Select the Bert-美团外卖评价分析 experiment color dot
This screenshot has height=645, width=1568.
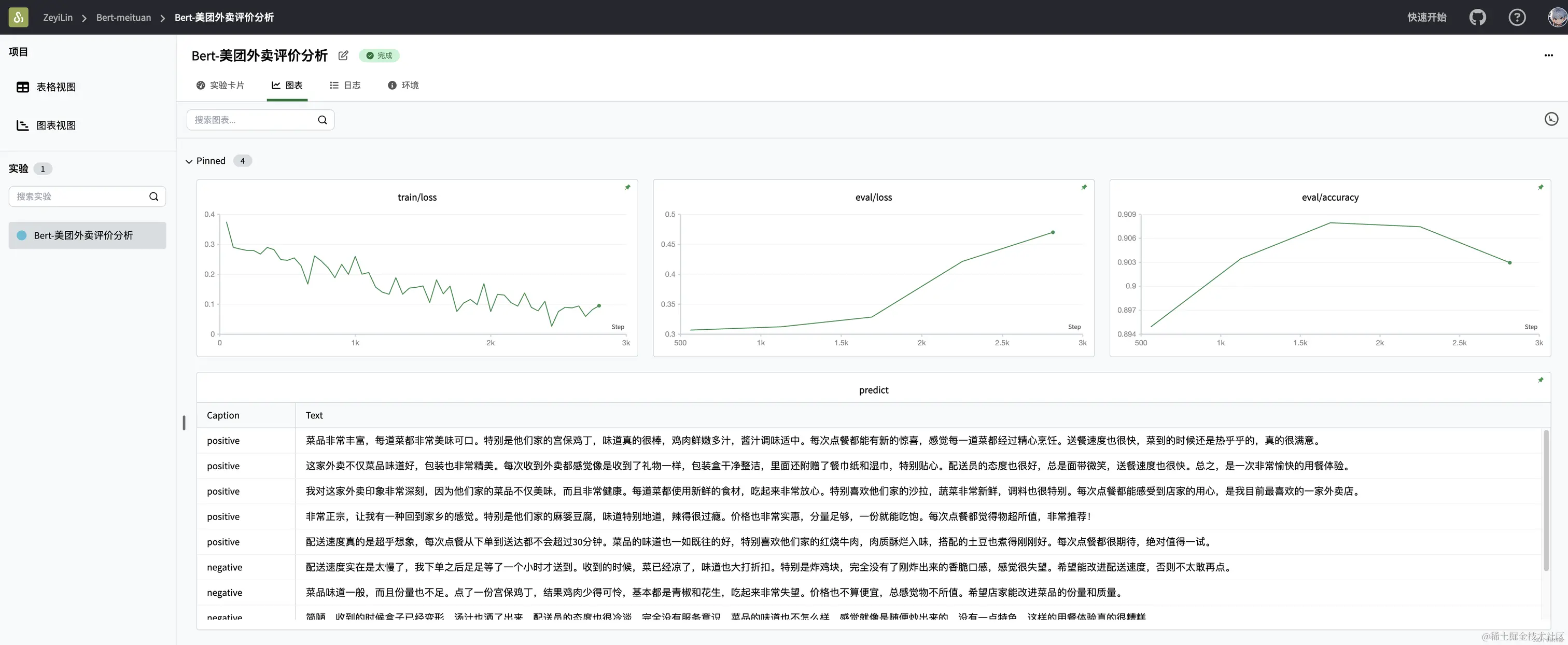(x=22, y=235)
